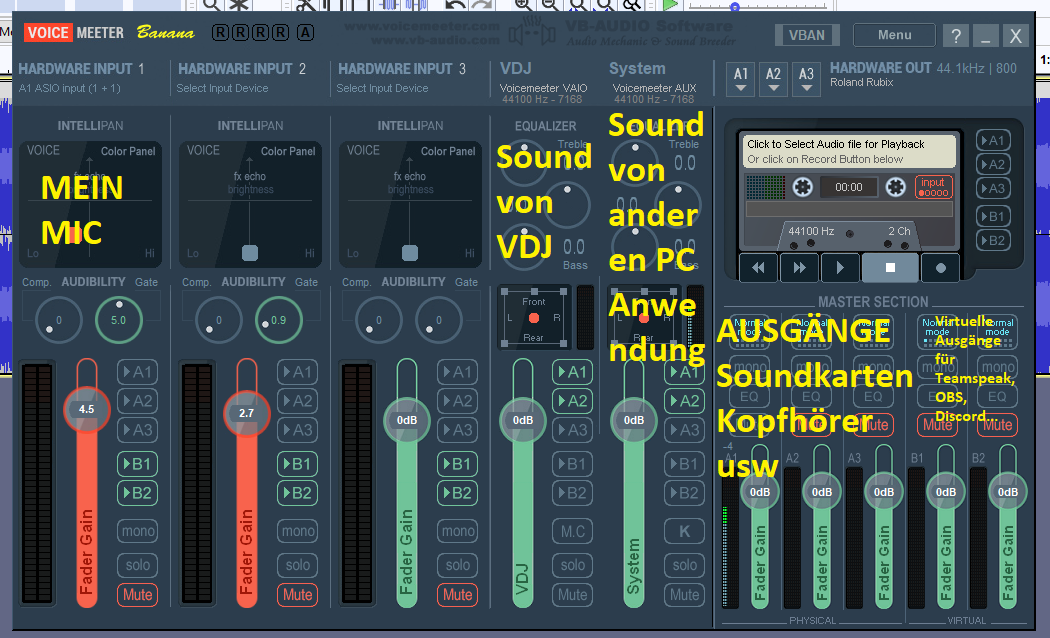Toggle mono on Hardware Input 2
The image size is (1050, 638).
297,532
